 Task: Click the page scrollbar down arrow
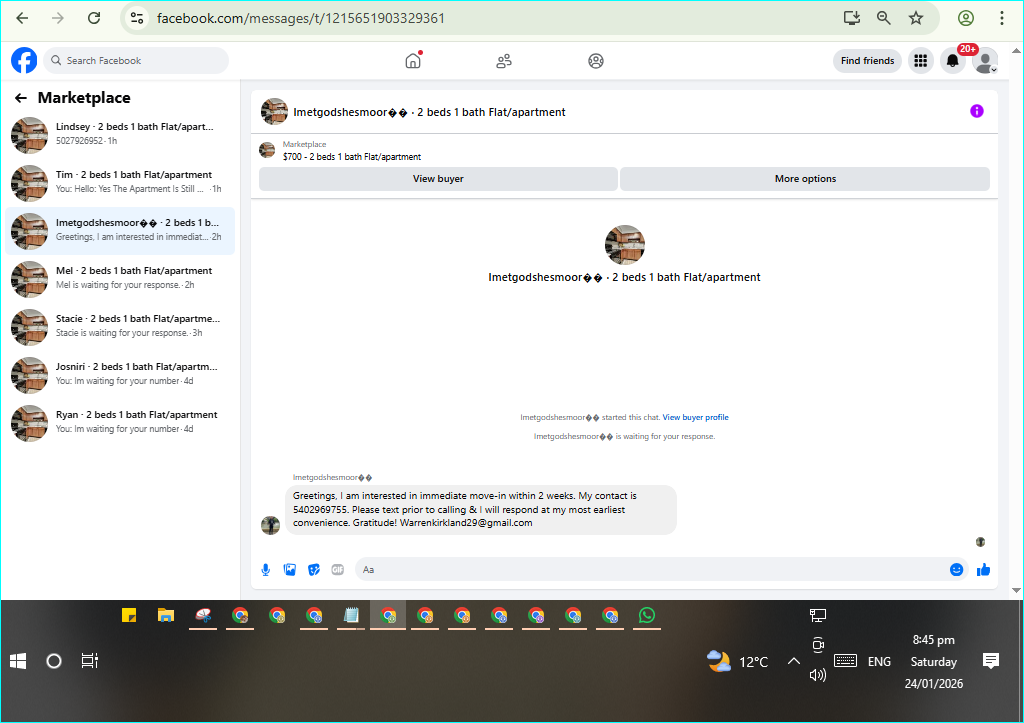pyautogui.click(x=1016, y=590)
